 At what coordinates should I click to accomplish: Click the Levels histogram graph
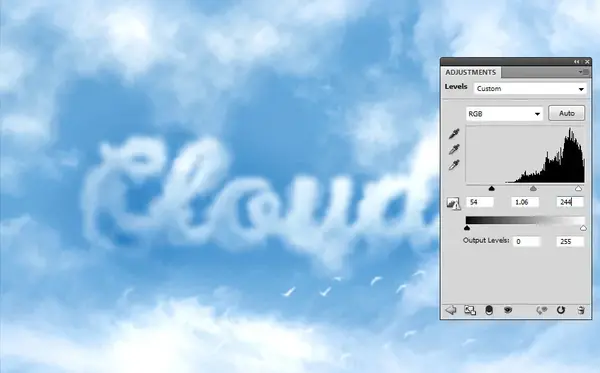click(x=525, y=154)
